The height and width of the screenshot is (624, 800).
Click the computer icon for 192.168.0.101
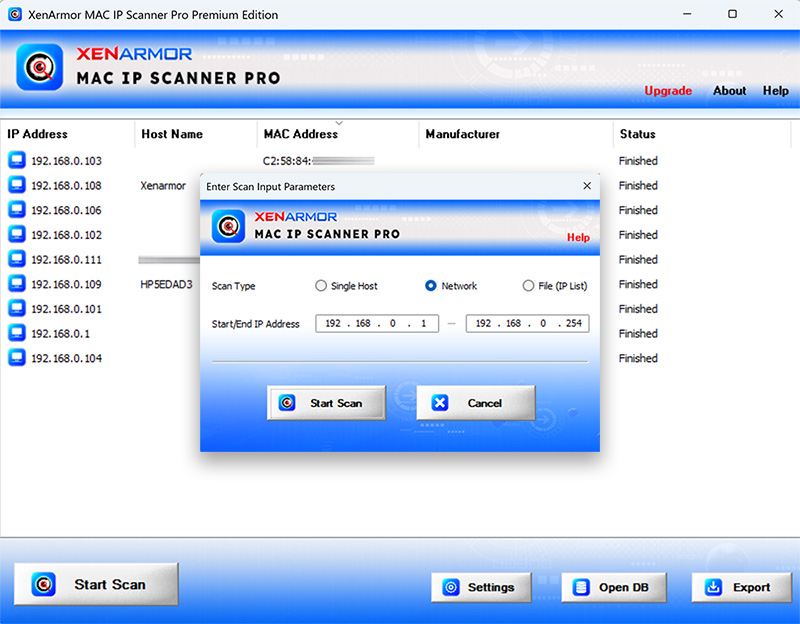[x=17, y=308]
